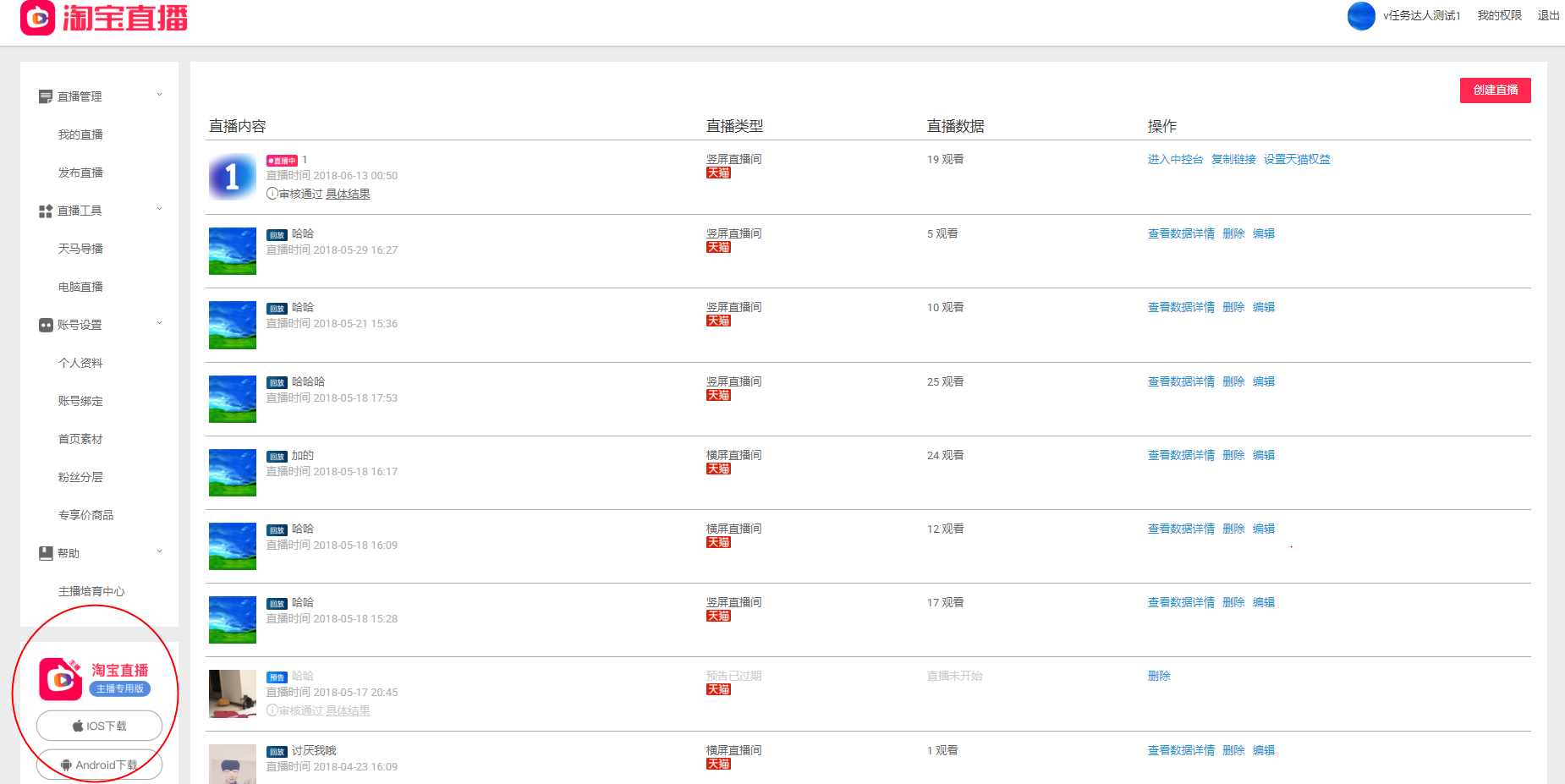Open 首页素材 in sidebar
Screen dimensions: 1565x784
tap(80, 439)
